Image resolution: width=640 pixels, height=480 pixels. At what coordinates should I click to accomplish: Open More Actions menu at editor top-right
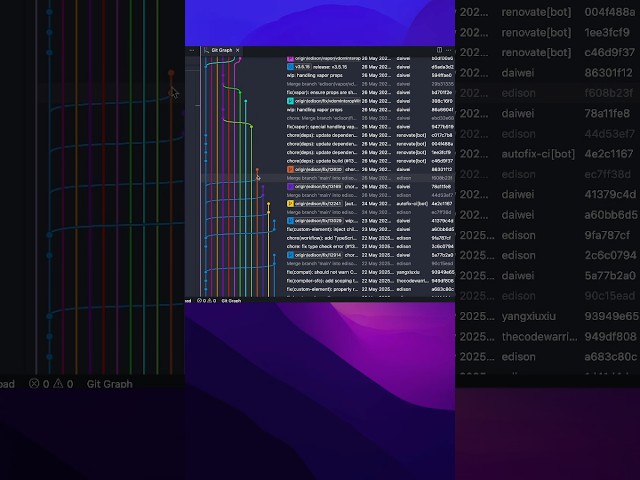click(x=449, y=50)
